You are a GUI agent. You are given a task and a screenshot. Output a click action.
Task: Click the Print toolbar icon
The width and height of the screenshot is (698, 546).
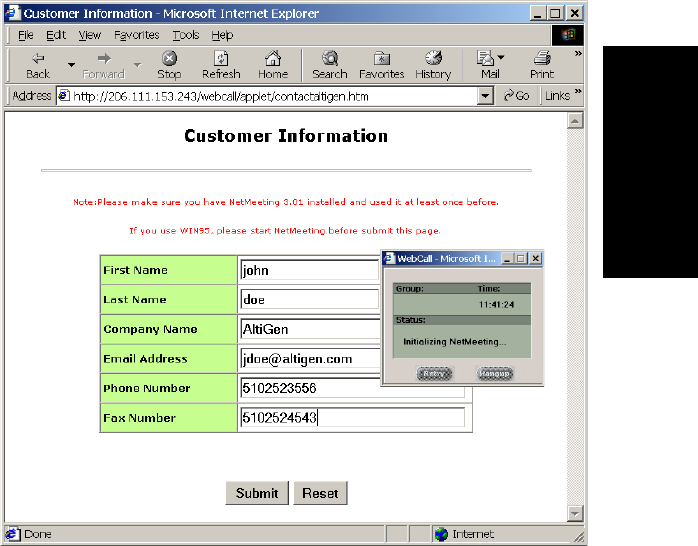542,59
